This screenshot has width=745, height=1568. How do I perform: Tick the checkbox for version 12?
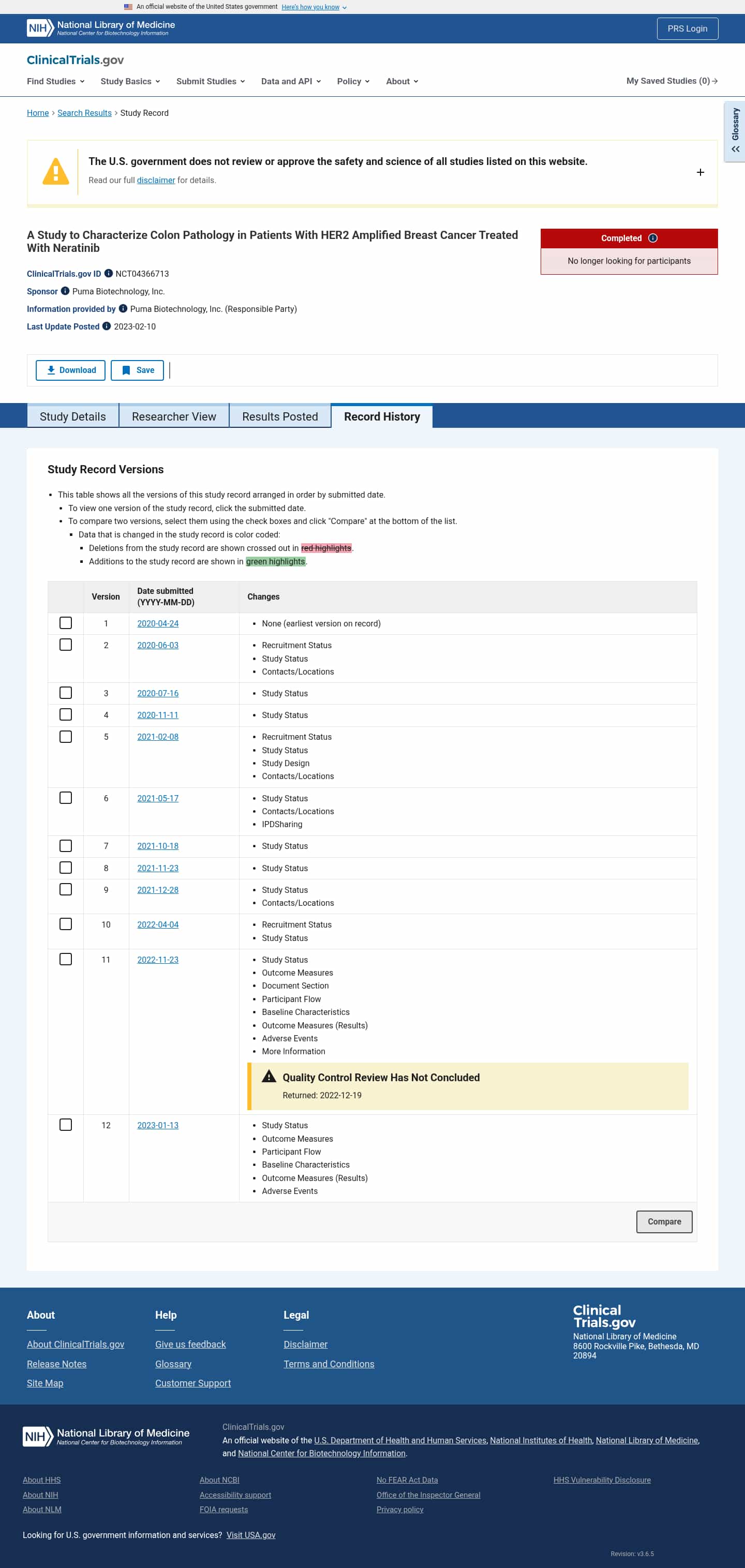[66, 1124]
